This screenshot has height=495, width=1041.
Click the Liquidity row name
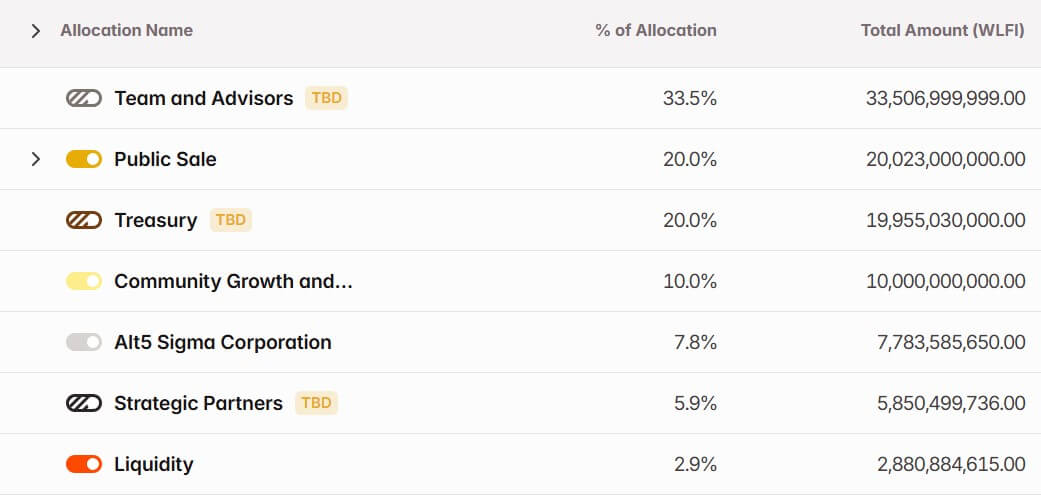[x=153, y=464]
